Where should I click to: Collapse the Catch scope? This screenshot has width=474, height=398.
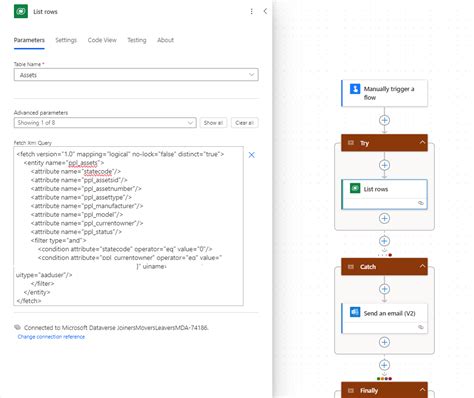point(422,266)
